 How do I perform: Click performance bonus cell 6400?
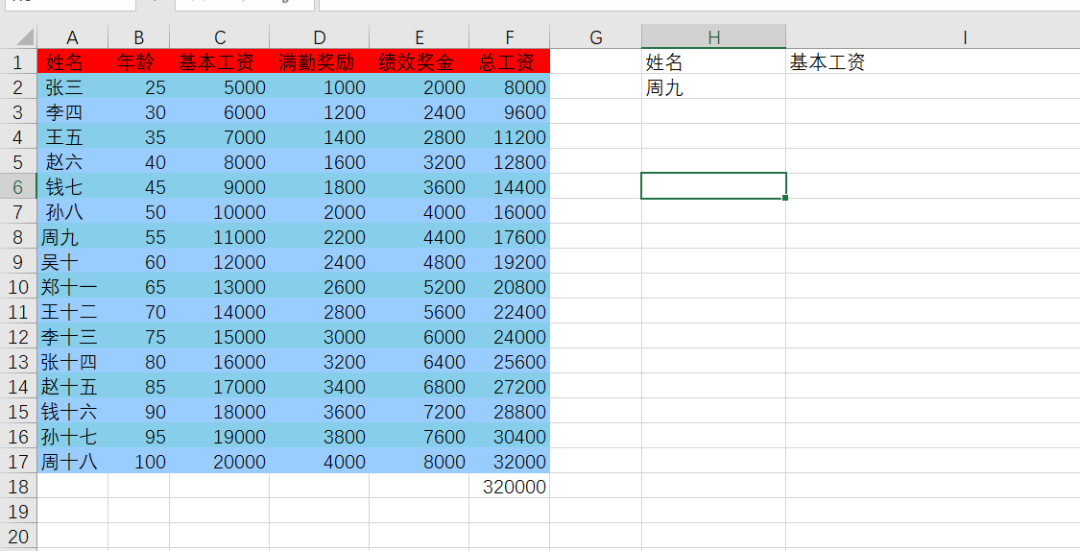(419, 362)
